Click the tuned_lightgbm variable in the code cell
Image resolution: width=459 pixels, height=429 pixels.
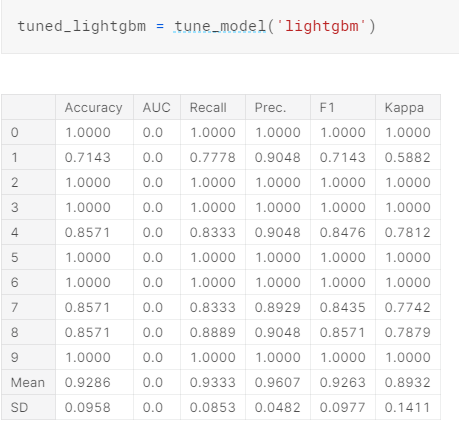coord(82,26)
